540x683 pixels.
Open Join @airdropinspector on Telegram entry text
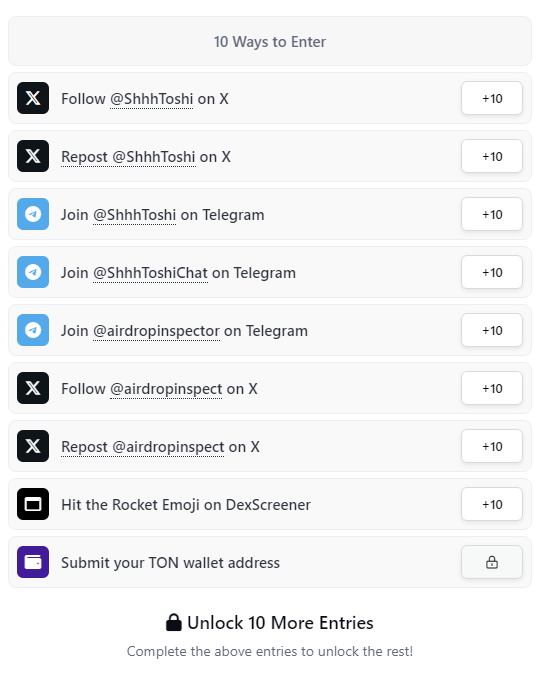click(x=184, y=331)
